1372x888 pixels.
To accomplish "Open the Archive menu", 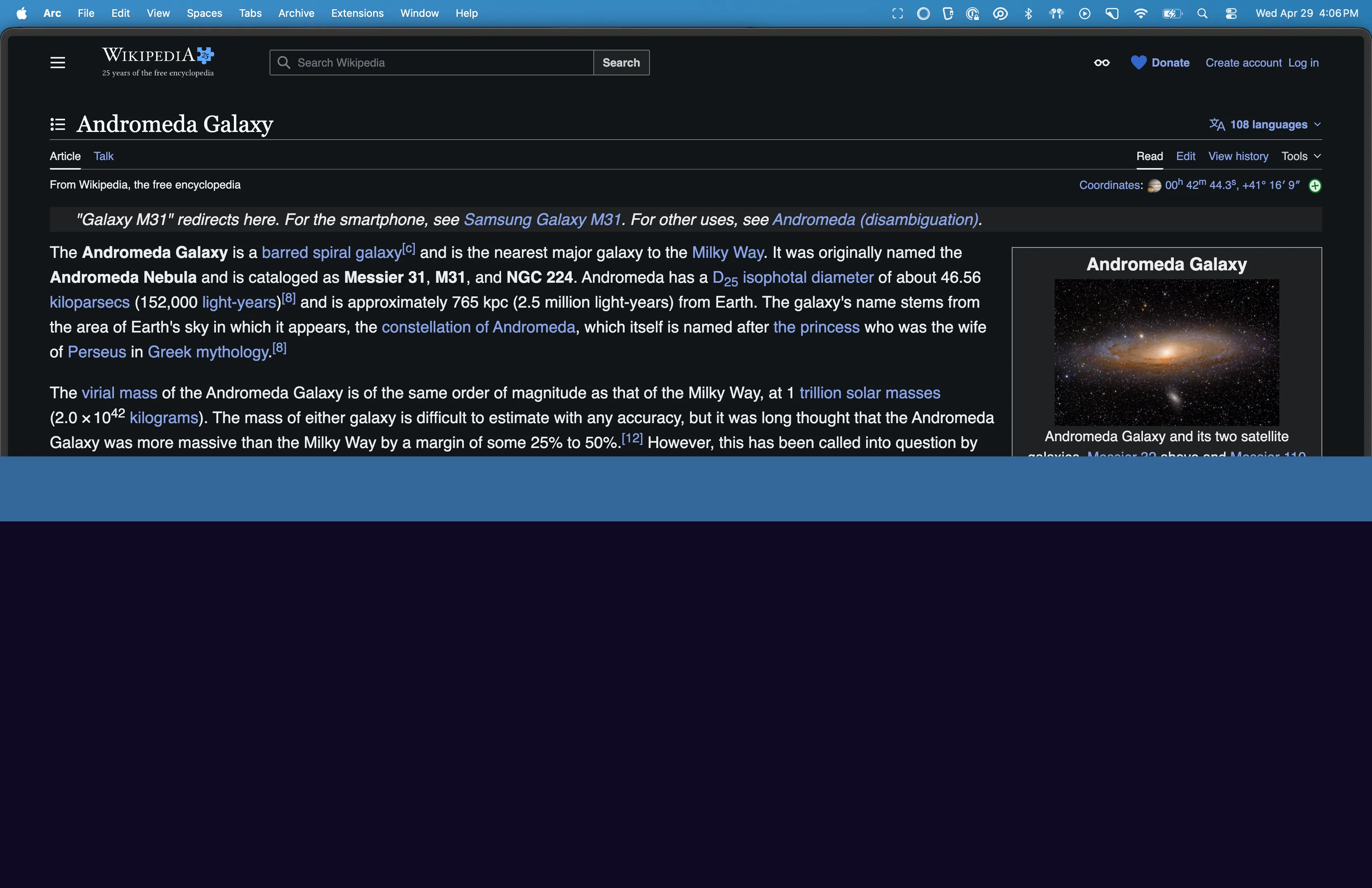I will point(296,13).
